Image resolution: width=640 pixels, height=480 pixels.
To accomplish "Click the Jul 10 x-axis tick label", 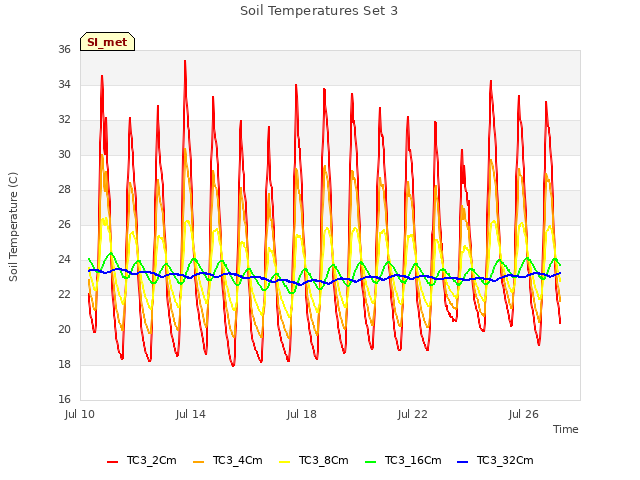I will pos(80,414).
